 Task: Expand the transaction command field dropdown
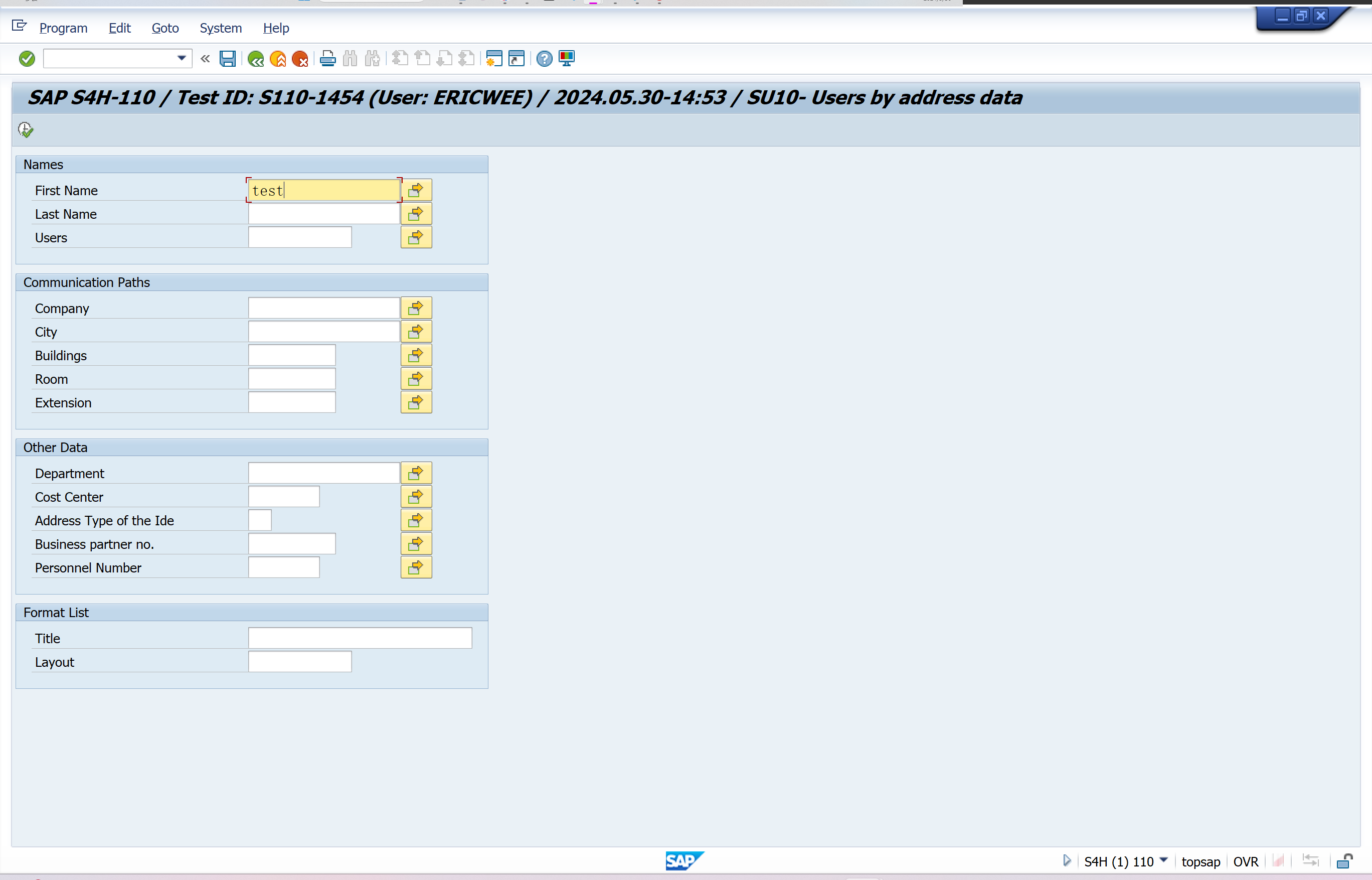click(181, 58)
